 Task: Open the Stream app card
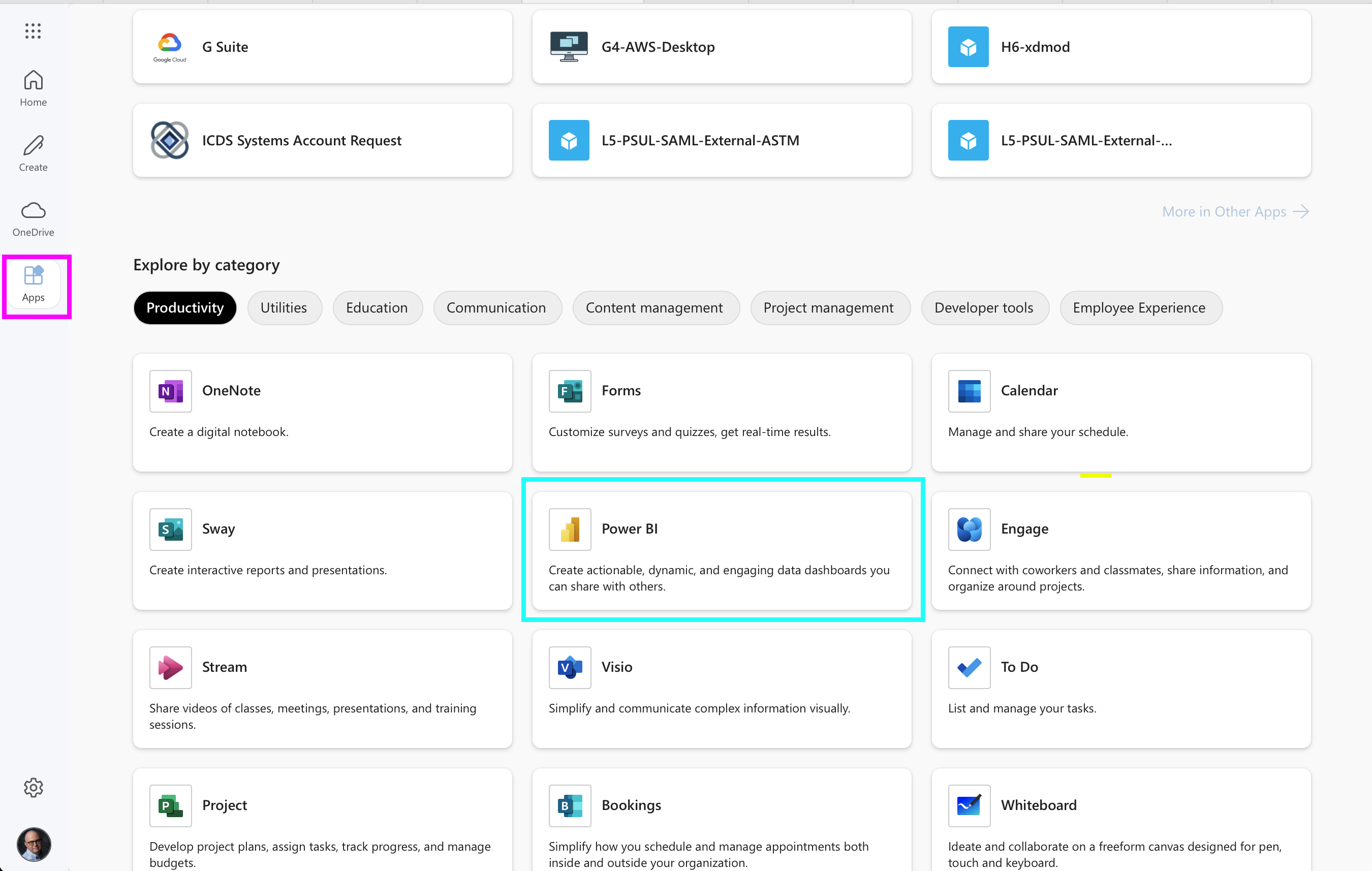click(322, 688)
